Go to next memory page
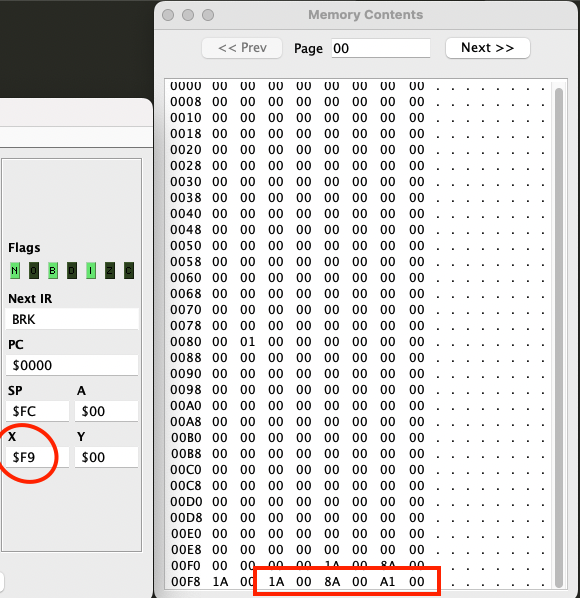 pyautogui.click(x=488, y=48)
